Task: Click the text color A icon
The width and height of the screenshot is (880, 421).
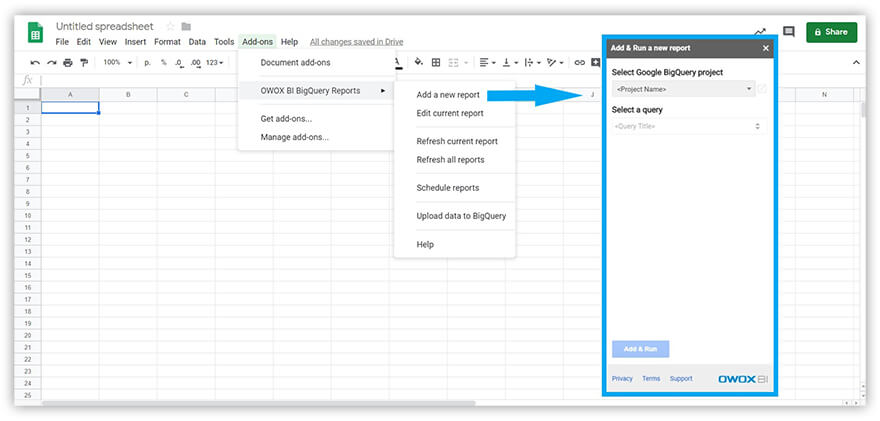Action: pos(398,63)
